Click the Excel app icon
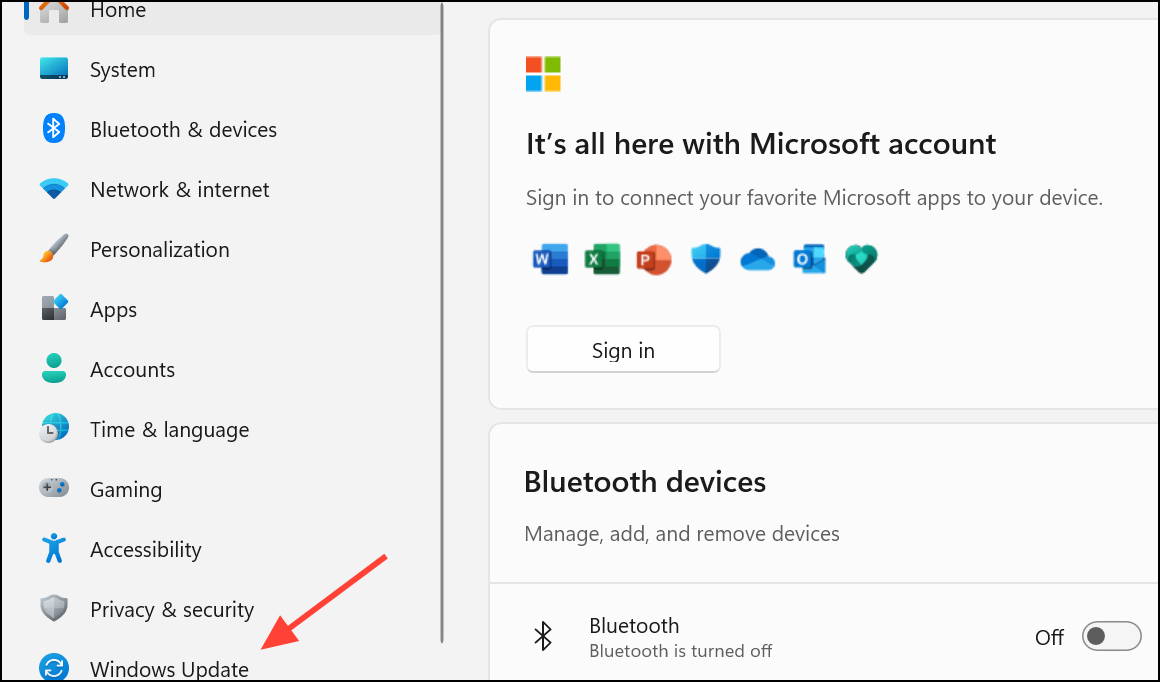This screenshot has width=1160, height=682. (x=602, y=260)
